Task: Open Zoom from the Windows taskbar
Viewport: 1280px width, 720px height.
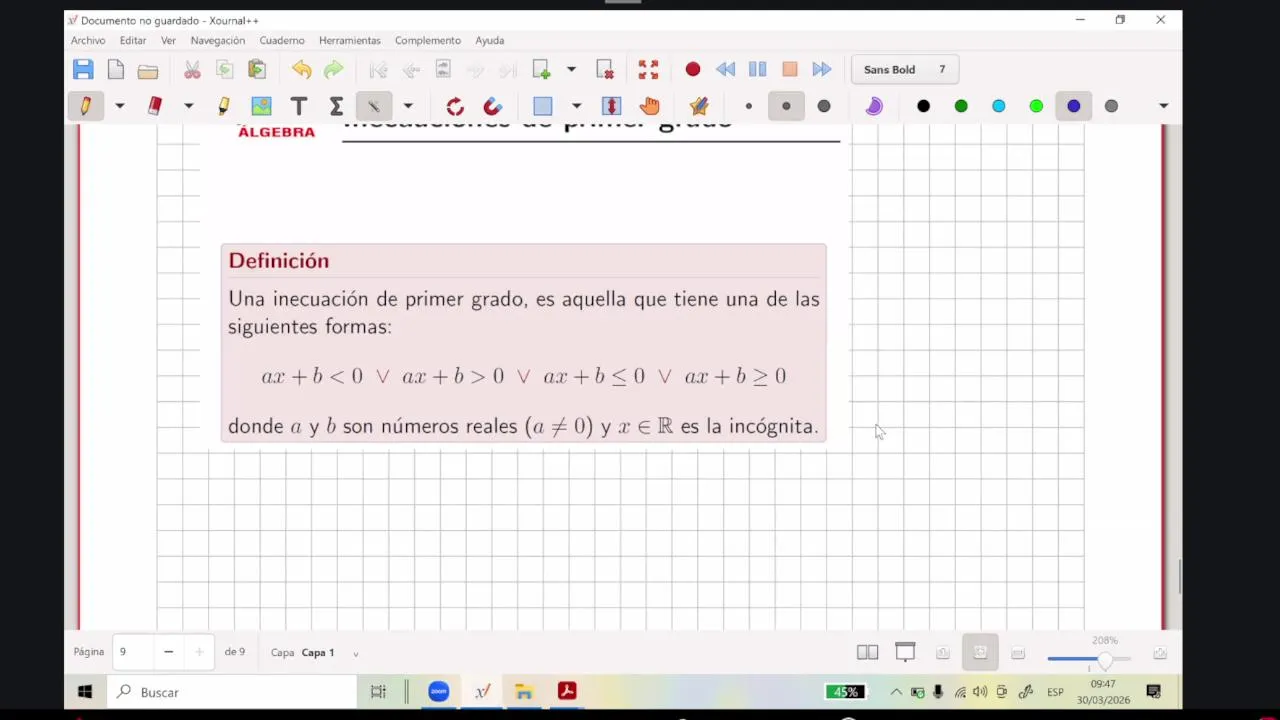Action: [438, 692]
